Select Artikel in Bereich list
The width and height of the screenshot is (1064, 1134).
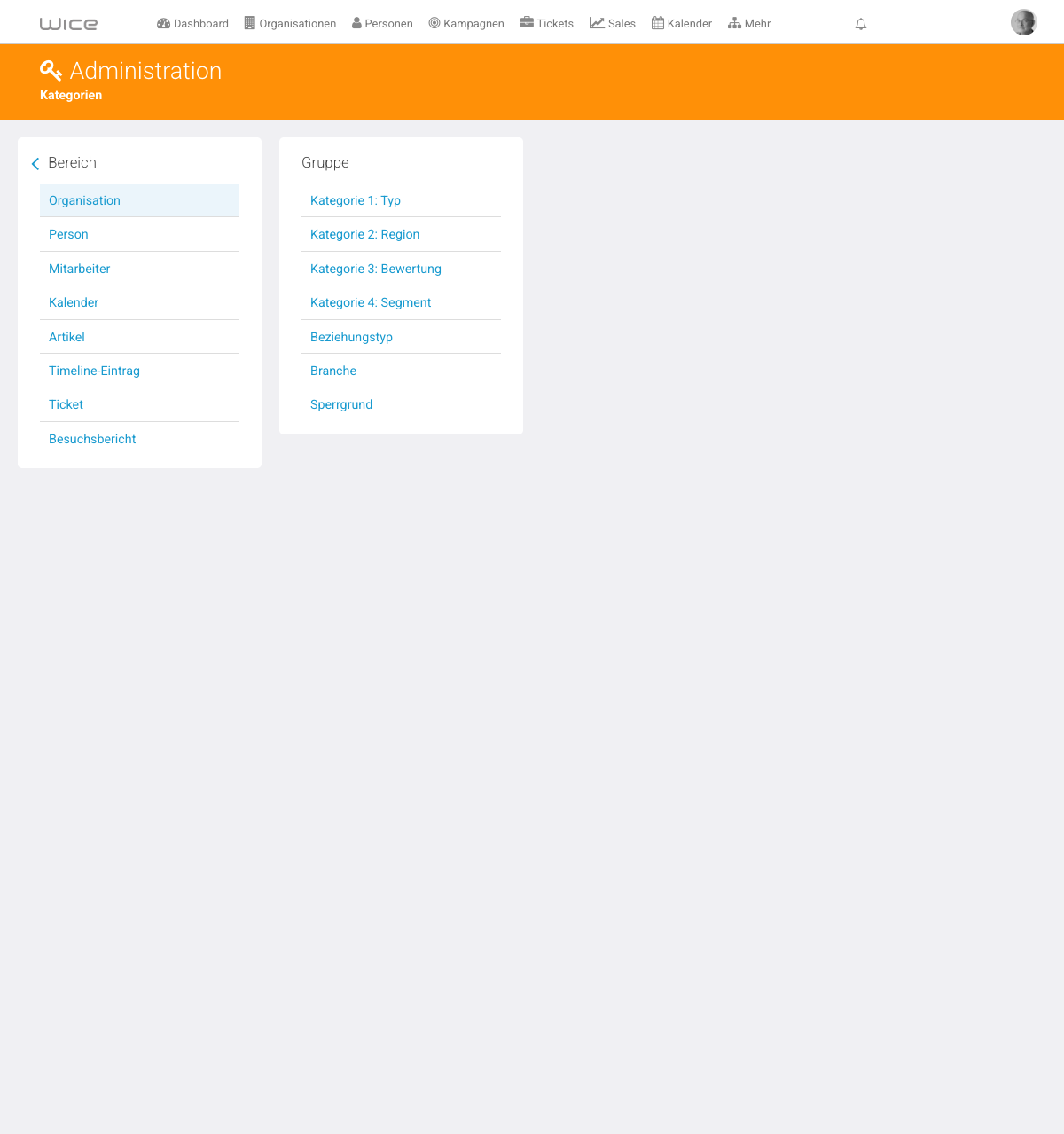tap(139, 337)
